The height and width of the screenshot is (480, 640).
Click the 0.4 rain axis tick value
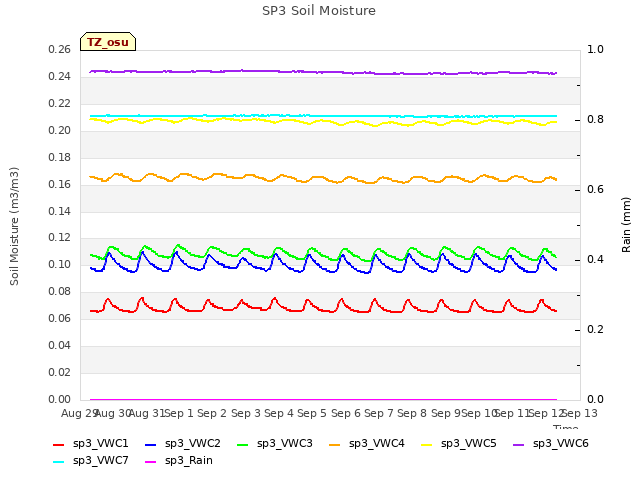[x=595, y=260]
